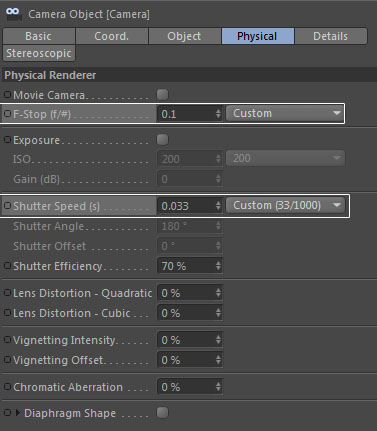
Task: Click keyframe circle beside F-Stop
Action: pyautogui.click(x=7, y=114)
